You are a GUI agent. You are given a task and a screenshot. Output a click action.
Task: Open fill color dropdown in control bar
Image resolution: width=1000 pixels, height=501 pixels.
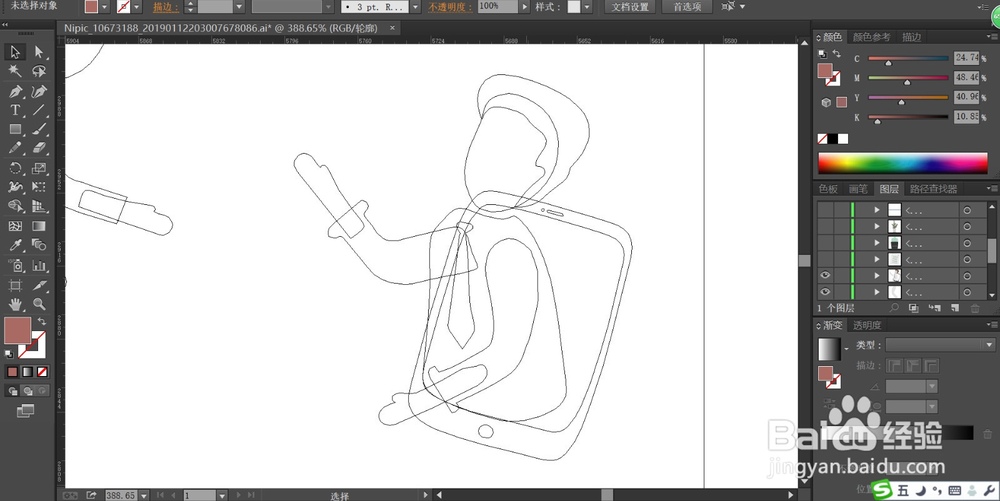tap(105, 6)
